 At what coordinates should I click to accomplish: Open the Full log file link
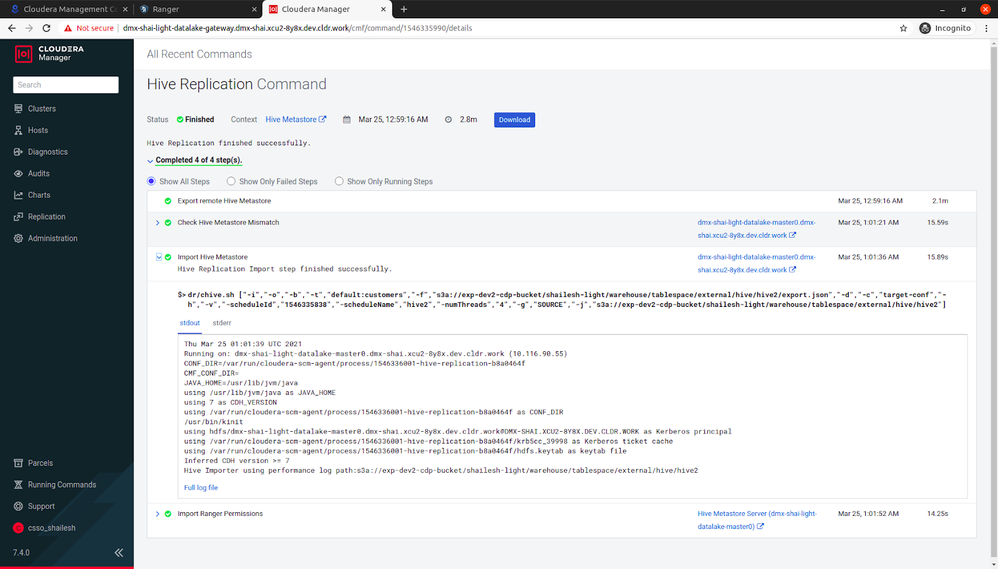click(200, 488)
